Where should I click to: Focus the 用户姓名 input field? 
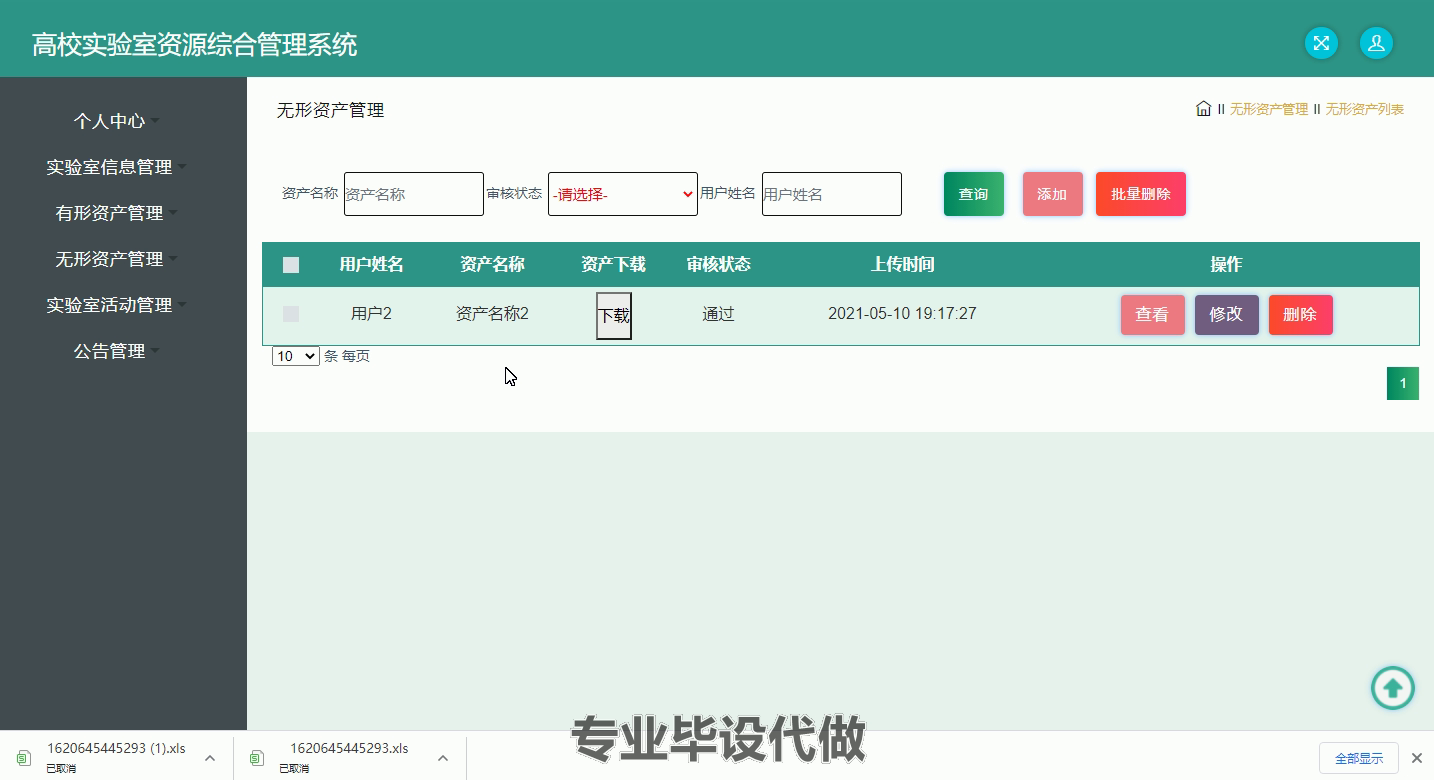coord(832,194)
